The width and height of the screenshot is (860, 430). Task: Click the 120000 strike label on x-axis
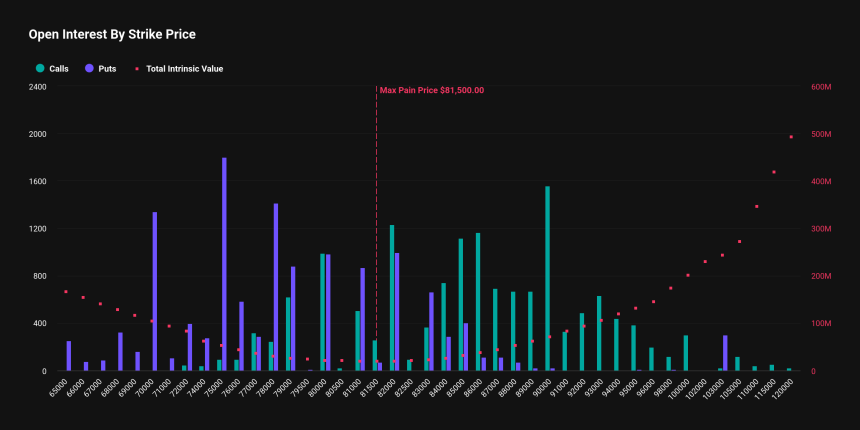pyautogui.click(x=785, y=388)
